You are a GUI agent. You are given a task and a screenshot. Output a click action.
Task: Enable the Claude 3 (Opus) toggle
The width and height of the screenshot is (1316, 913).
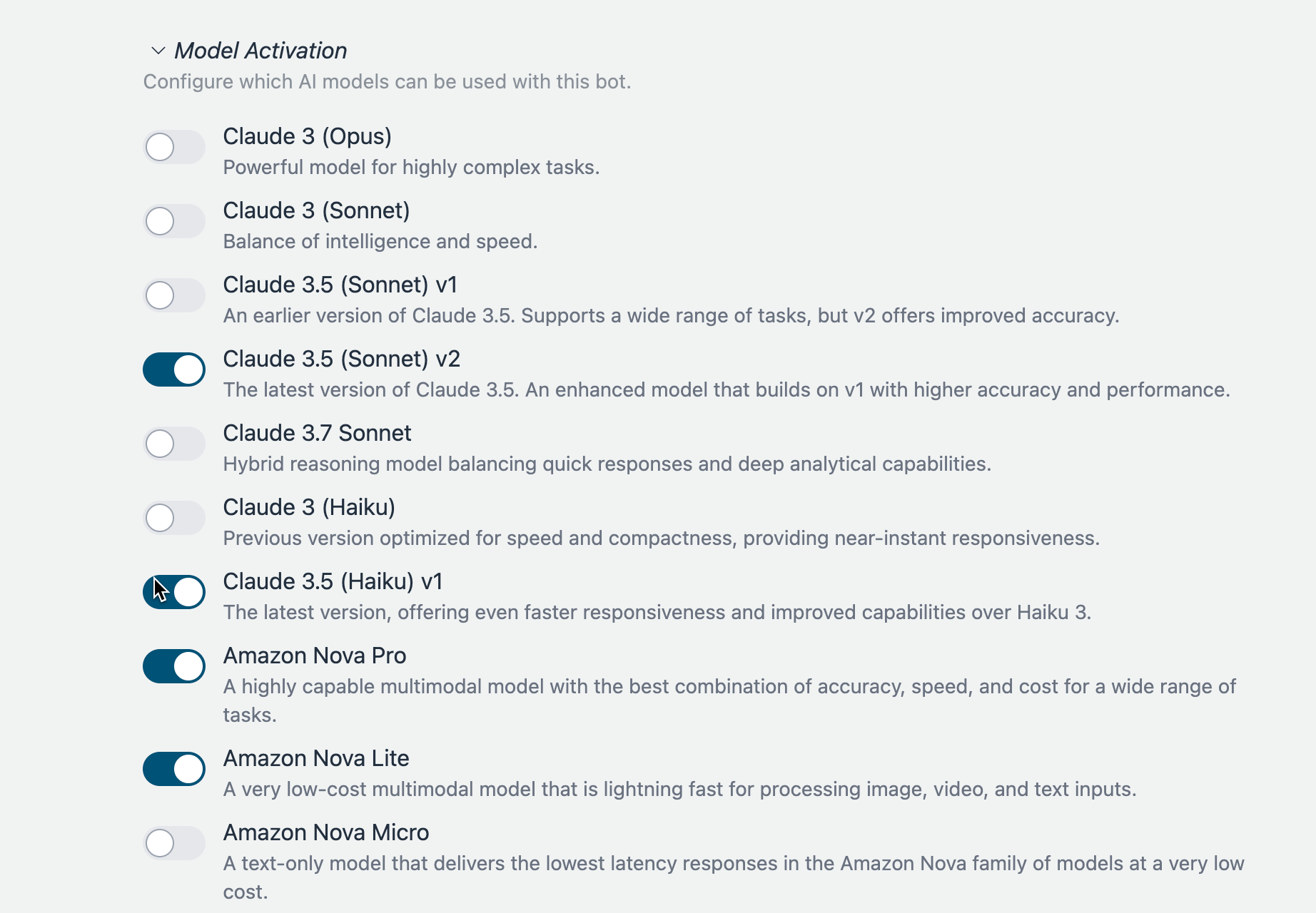point(174,147)
